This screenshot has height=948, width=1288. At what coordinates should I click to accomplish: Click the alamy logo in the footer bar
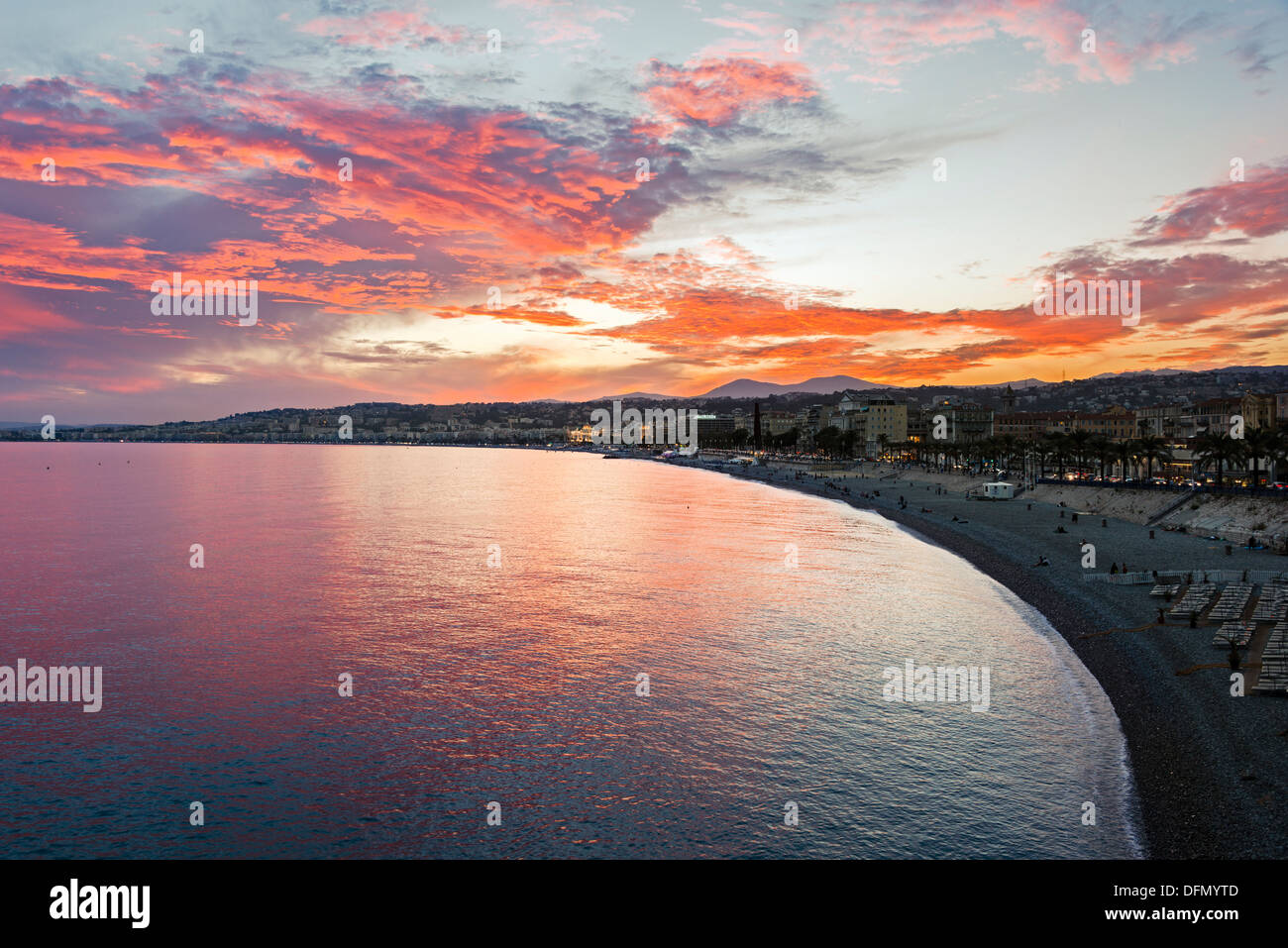100,903
